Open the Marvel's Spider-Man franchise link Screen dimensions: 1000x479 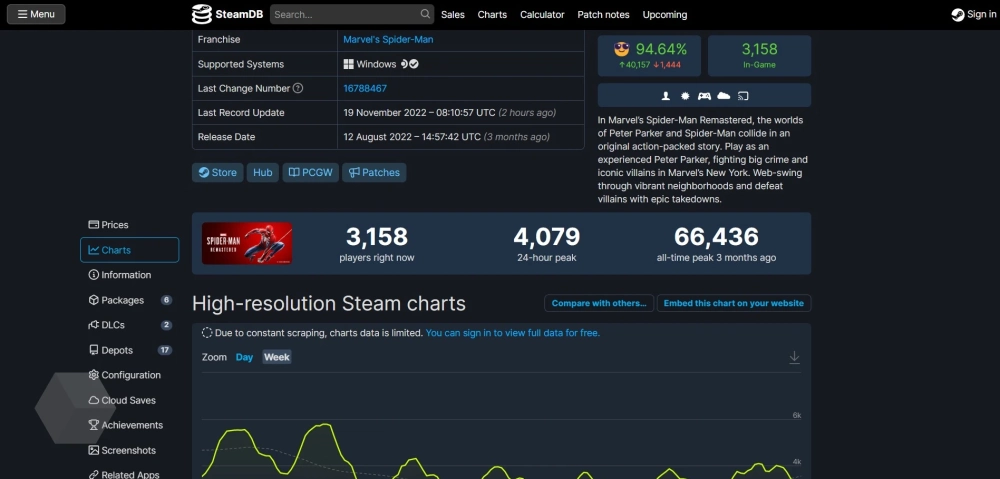[388, 39]
